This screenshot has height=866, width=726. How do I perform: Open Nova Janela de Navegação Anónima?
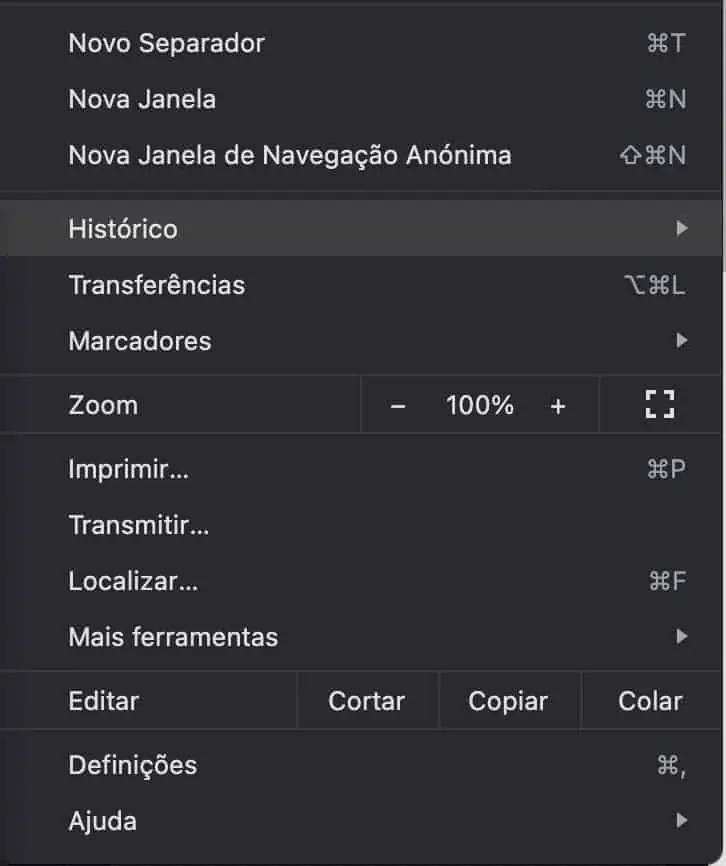(x=290, y=155)
